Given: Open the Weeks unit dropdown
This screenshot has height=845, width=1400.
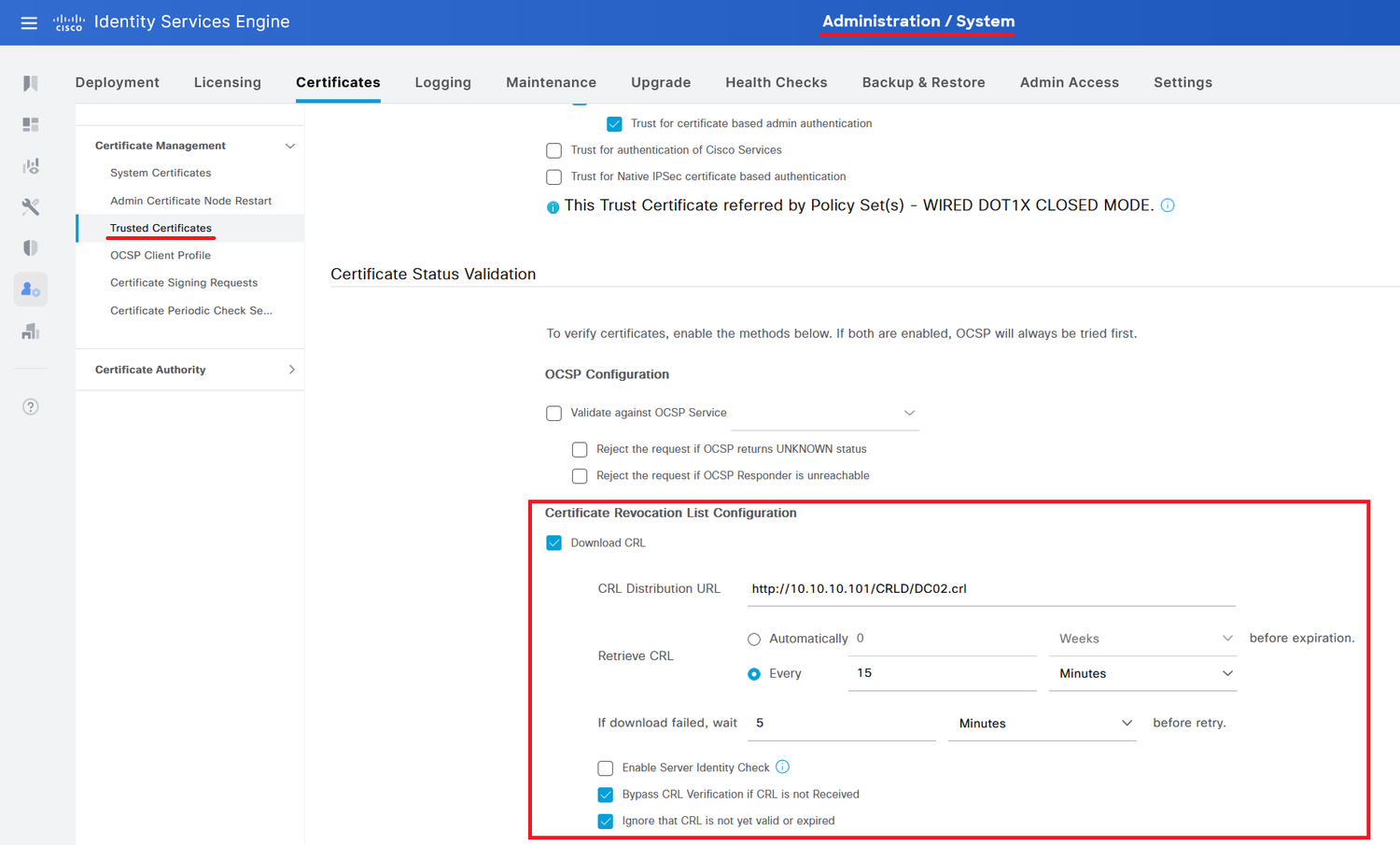Looking at the screenshot, I should click(x=1142, y=639).
